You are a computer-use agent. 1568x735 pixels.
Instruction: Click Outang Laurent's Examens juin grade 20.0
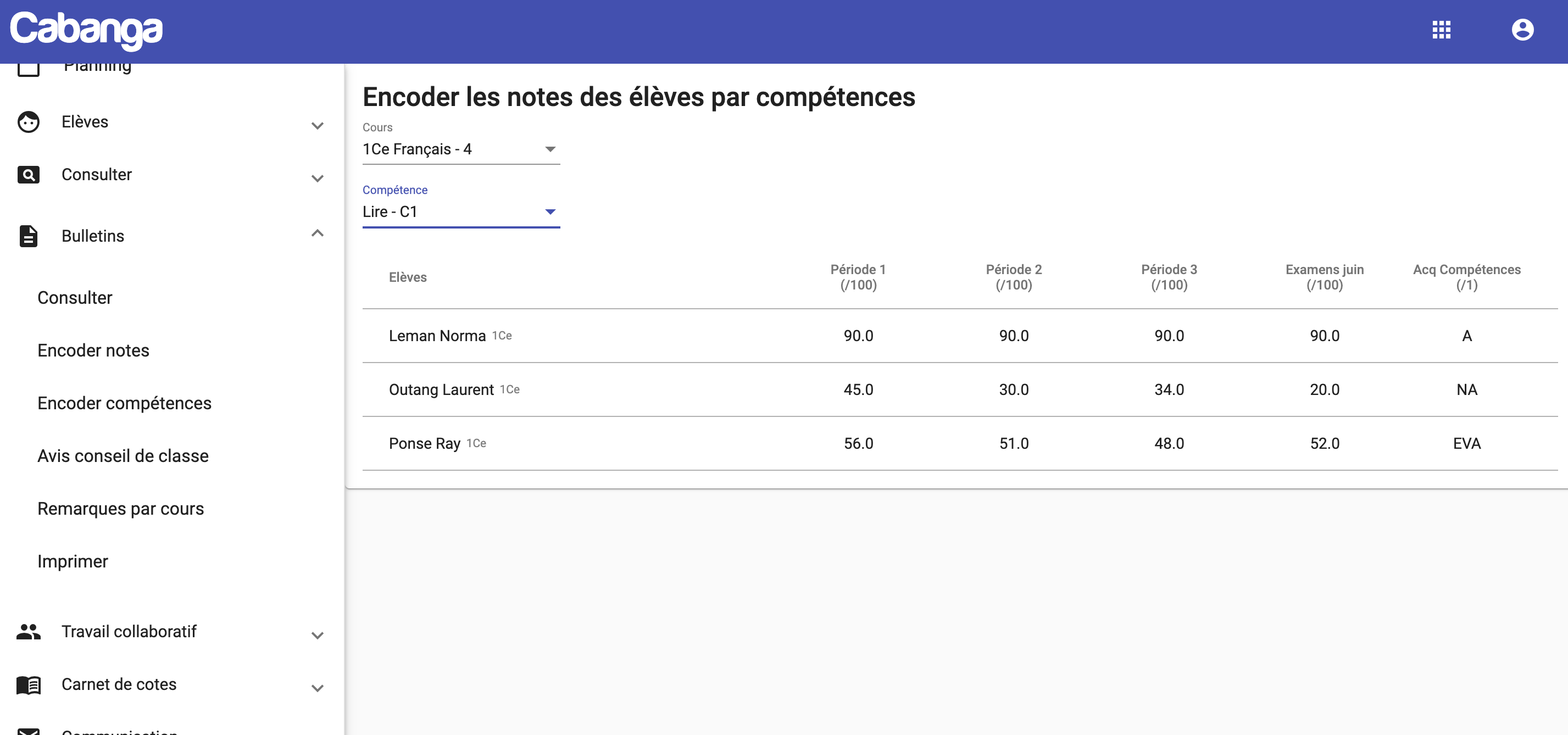(1325, 390)
